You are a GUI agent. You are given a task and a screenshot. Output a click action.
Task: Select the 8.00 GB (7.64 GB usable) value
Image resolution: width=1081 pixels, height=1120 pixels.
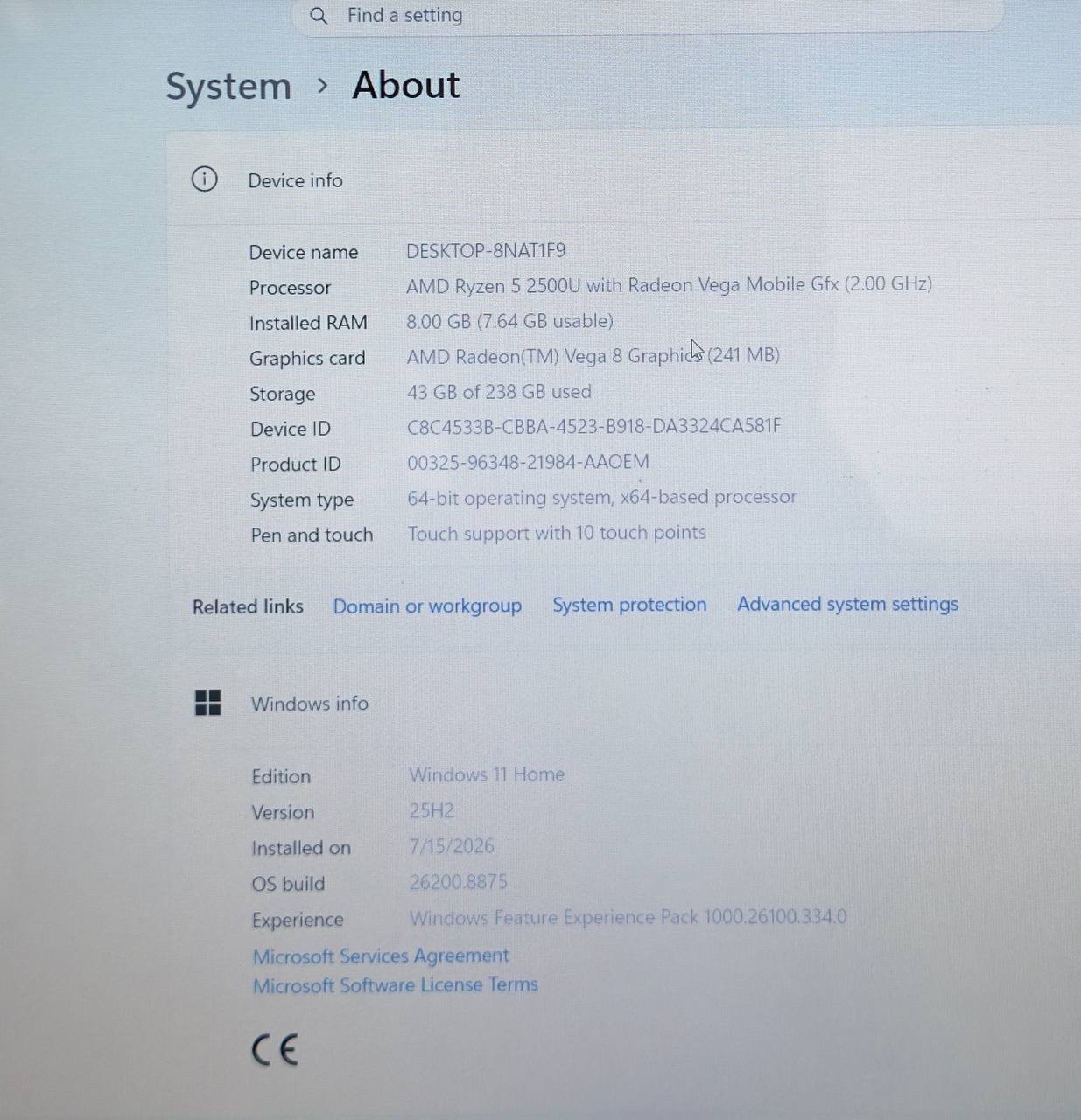click(509, 321)
